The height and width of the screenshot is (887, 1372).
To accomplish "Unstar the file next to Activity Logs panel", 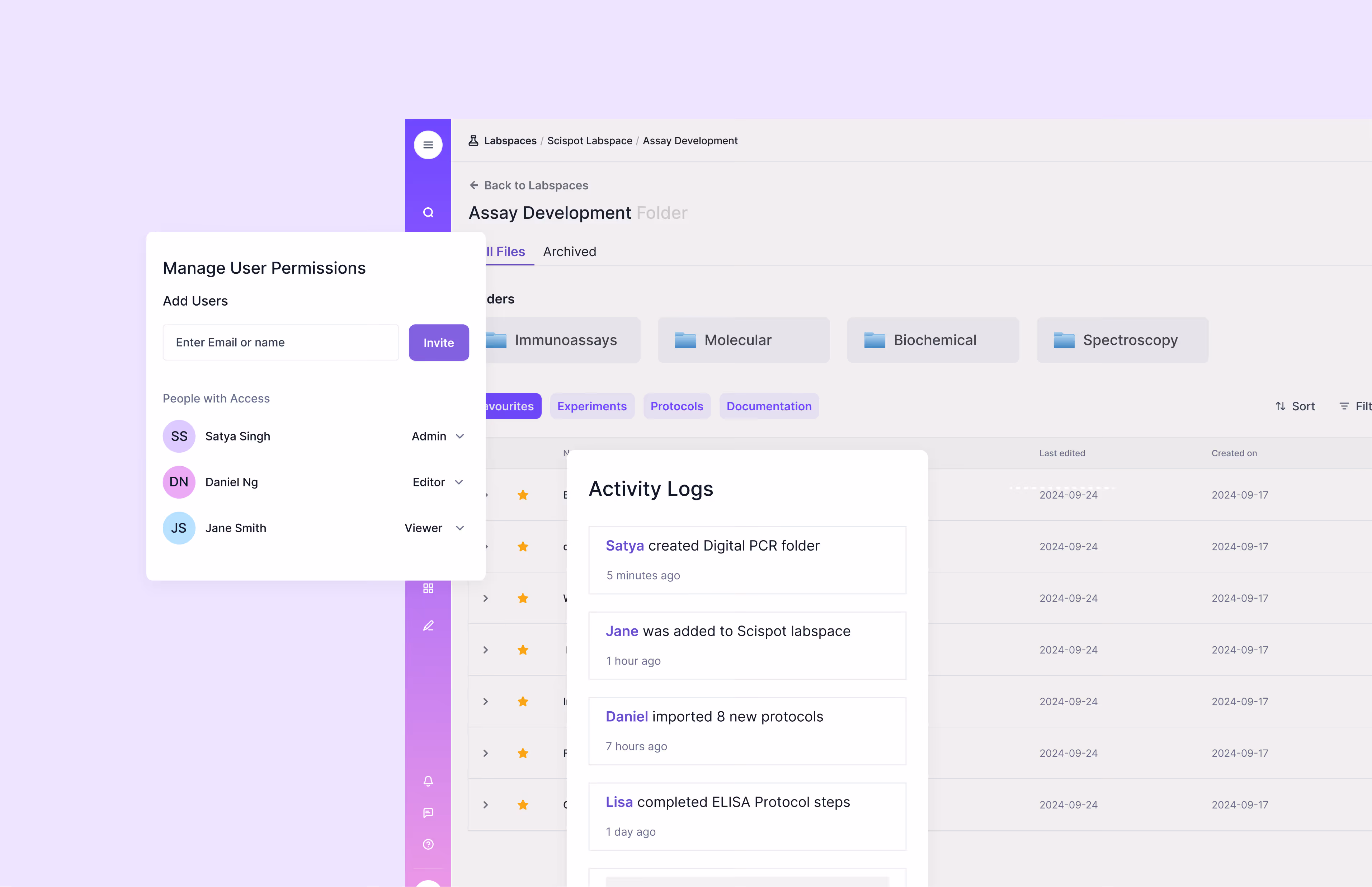I will point(523,495).
